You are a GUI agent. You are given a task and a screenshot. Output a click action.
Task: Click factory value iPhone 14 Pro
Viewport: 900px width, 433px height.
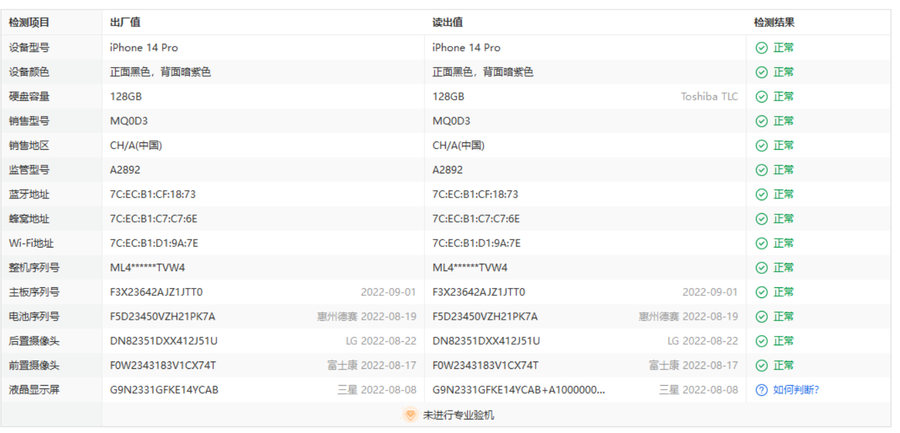[x=144, y=48]
